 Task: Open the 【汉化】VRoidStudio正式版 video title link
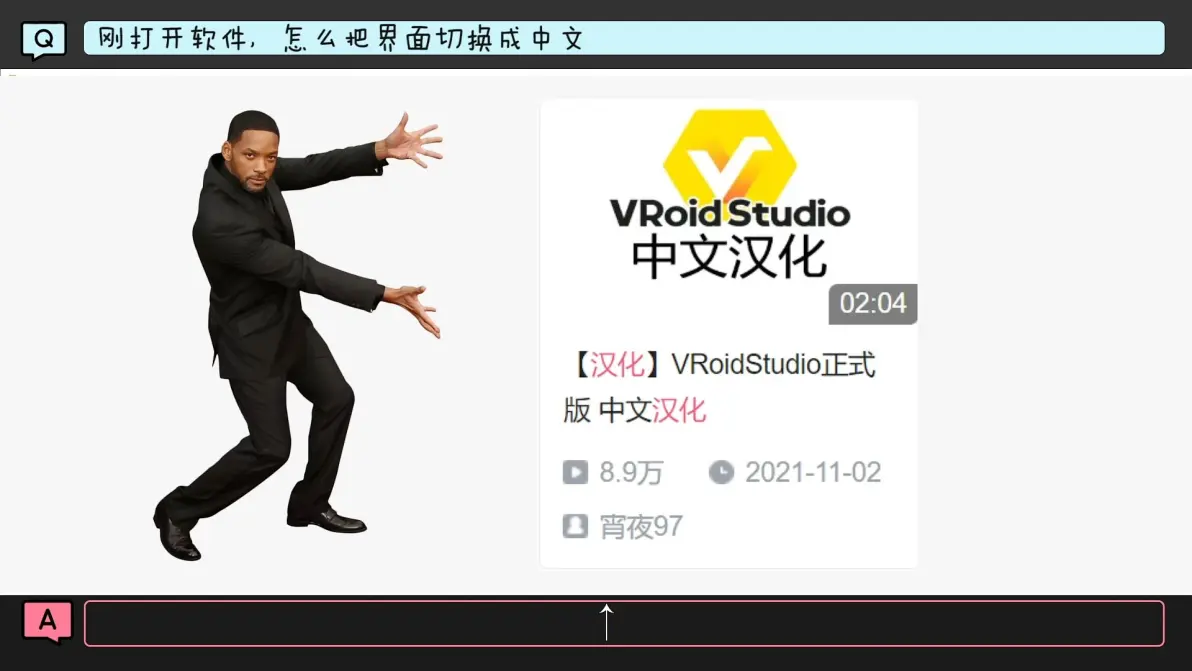tap(719, 387)
